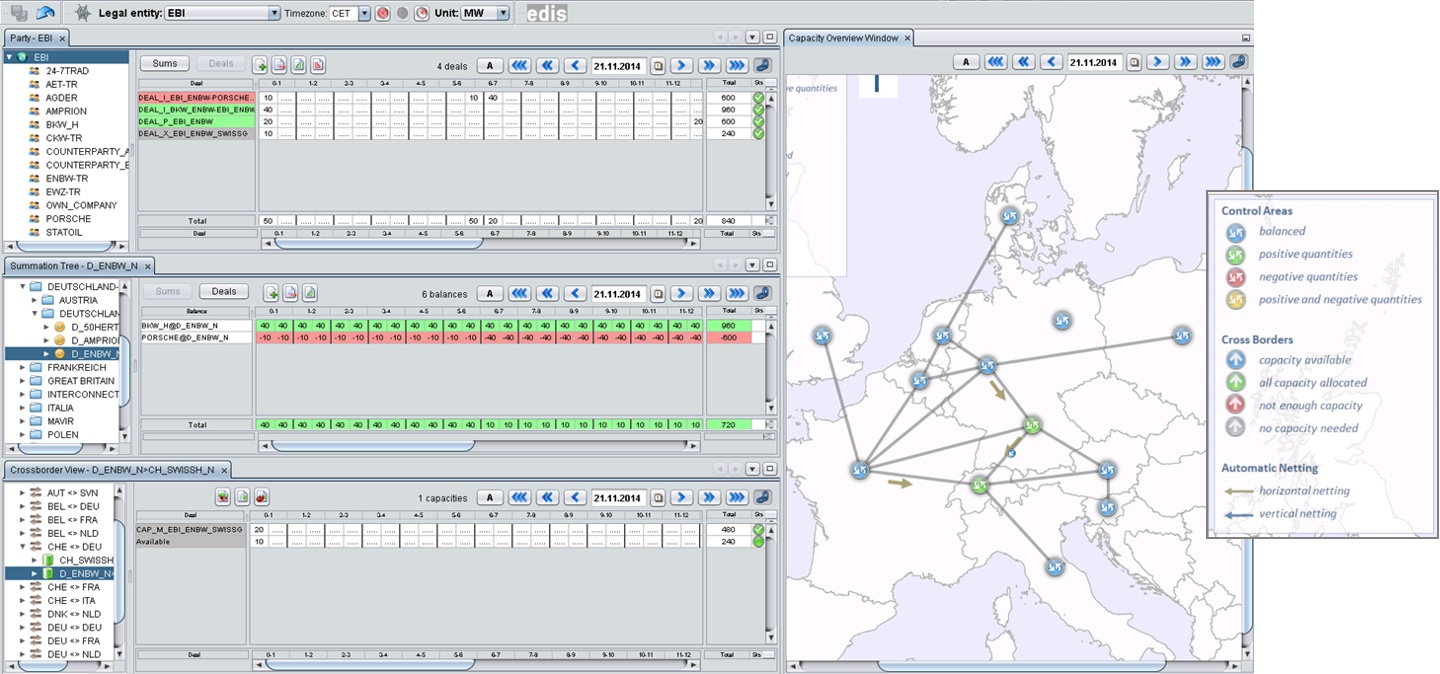Switch to Capacity Overview Window tab
The image size is (1440, 674).
click(843, 38)
